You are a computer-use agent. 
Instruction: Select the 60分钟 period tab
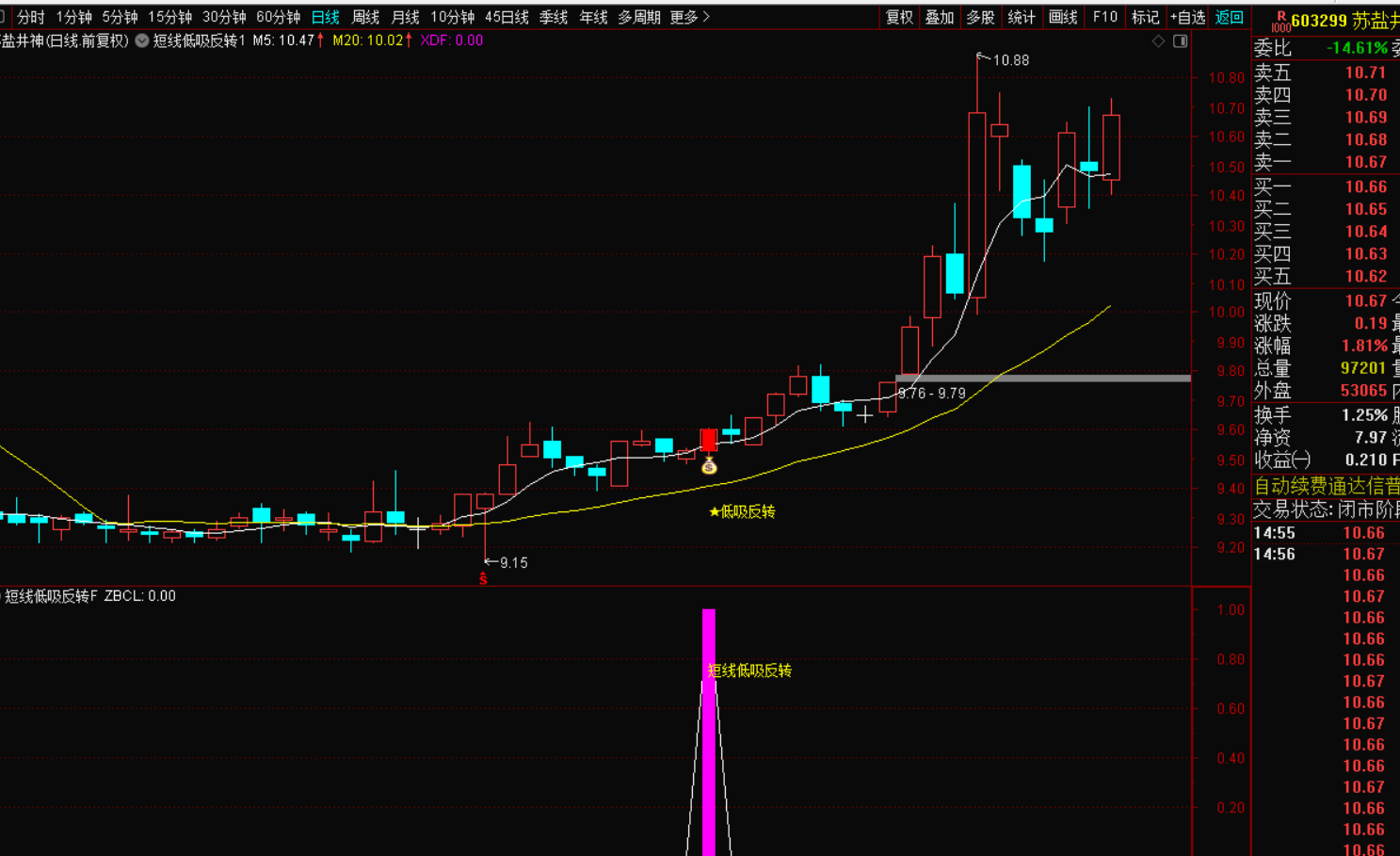pyautogui.click(x=278, y=17)
